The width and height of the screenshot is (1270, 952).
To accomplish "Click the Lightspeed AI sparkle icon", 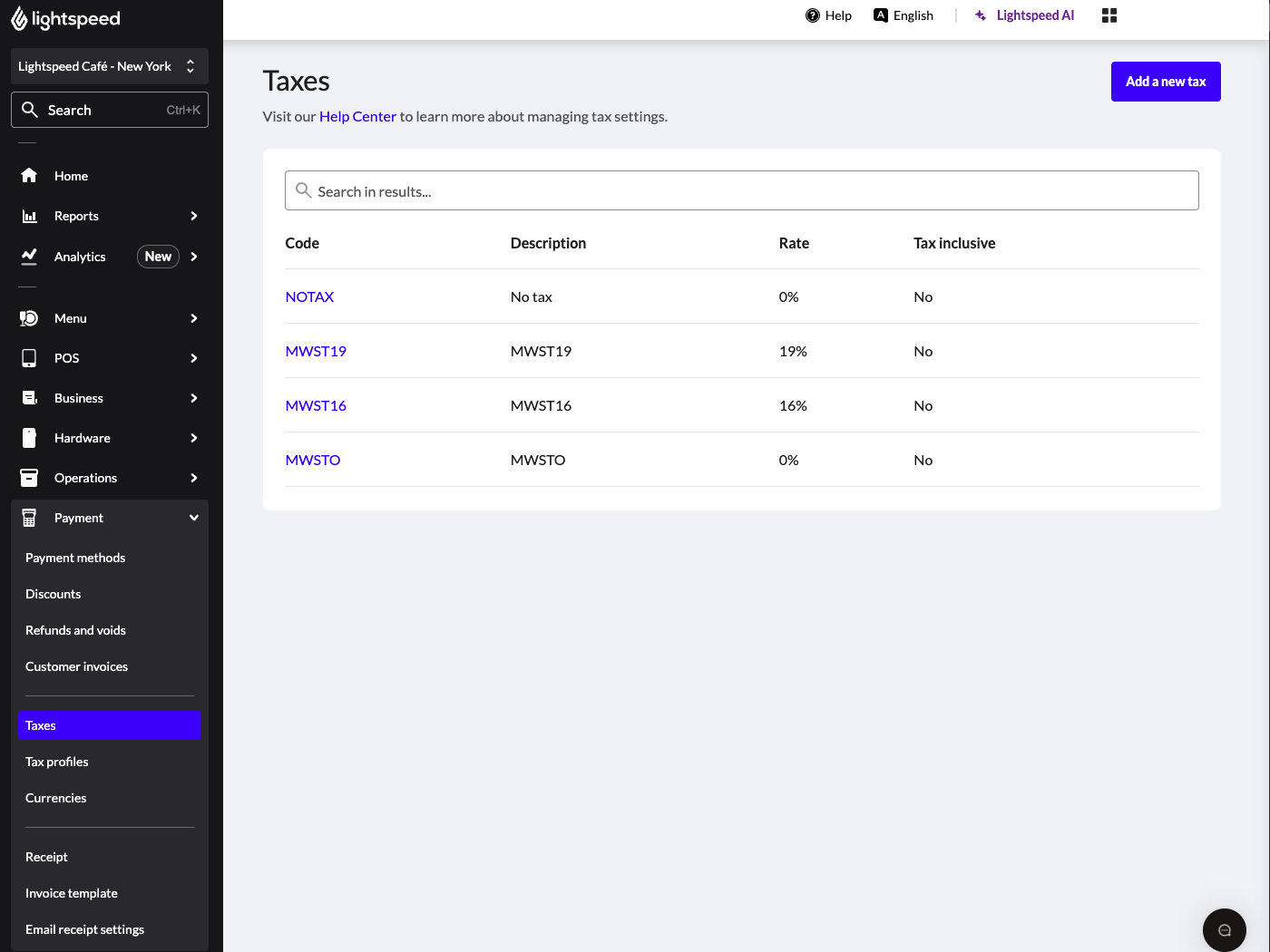I will click(981, 15).
